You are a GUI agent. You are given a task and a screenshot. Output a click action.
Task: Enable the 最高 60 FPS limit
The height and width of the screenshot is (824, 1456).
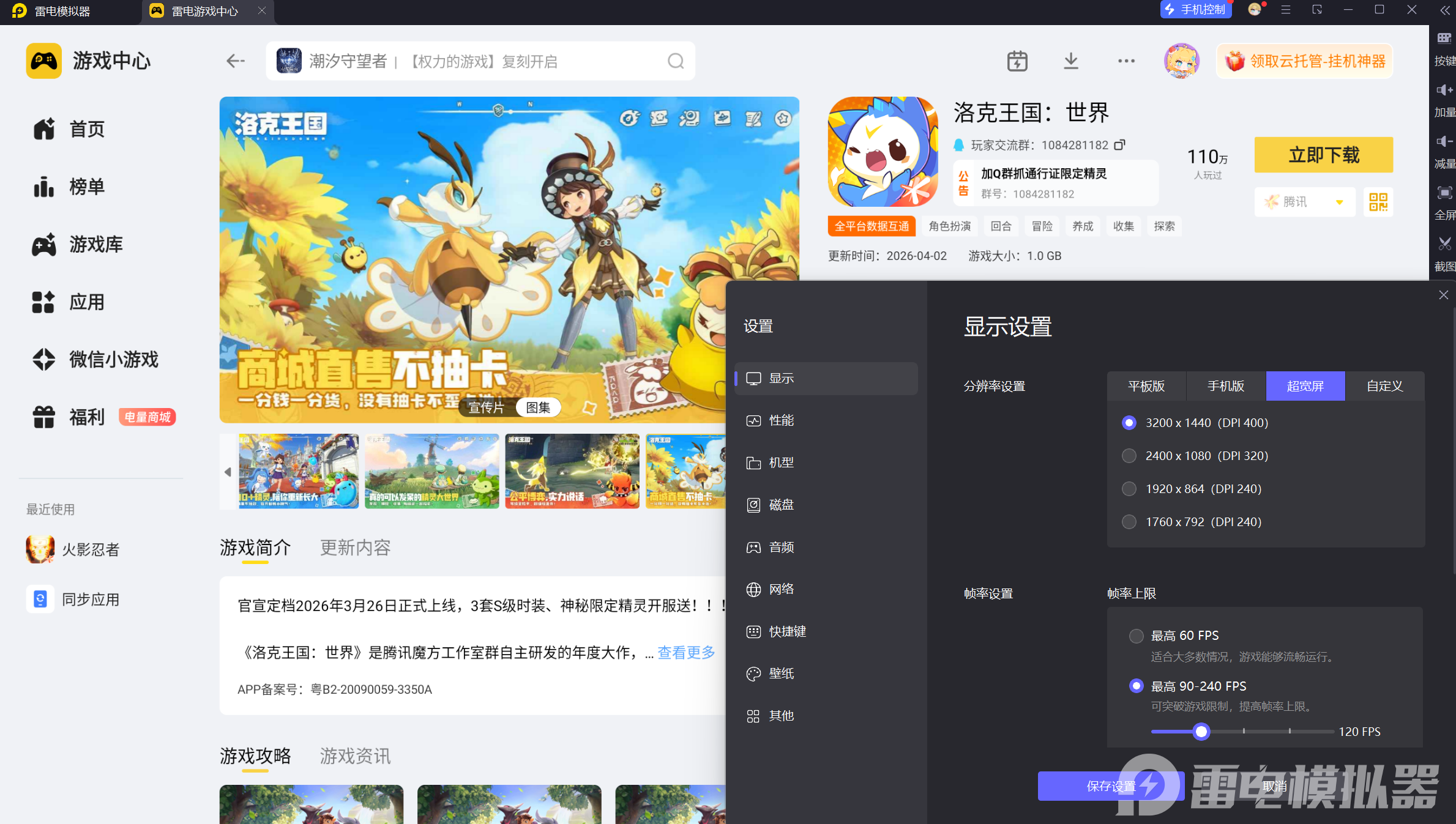(1137, 636)
